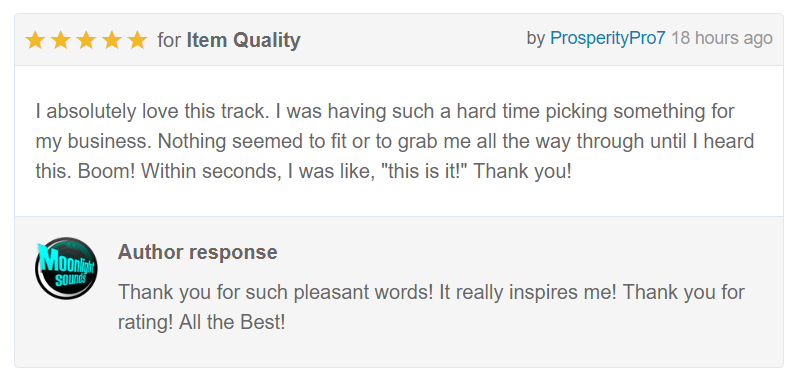Click the review text starting 'I absolutely love'
This screenshot has height=380, width=799.
(x=394, y=141)
